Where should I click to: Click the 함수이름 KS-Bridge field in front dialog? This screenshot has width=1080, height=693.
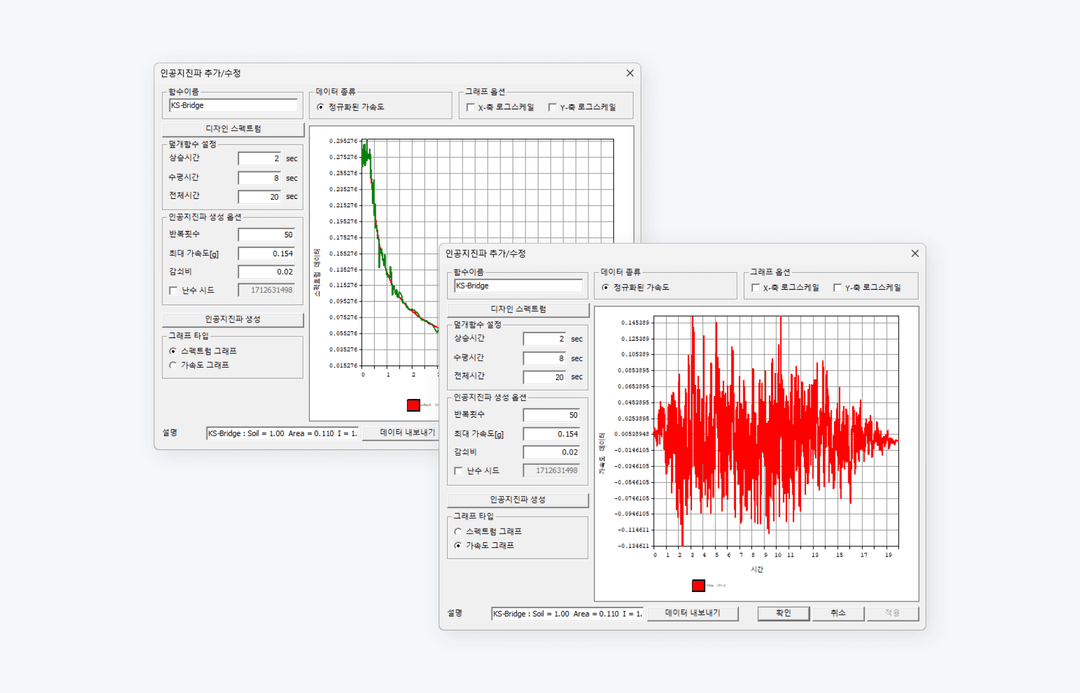click(x=519, y=285)
